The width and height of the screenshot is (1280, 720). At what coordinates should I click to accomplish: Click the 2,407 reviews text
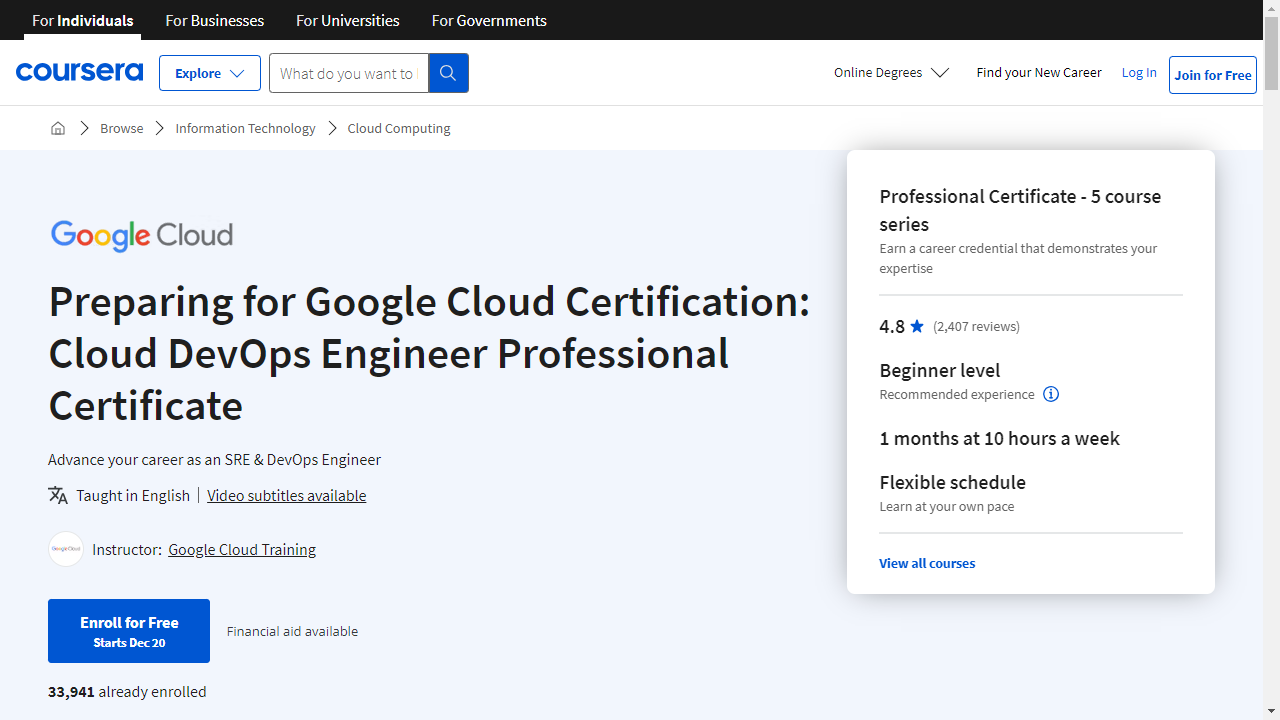point(976,326)
